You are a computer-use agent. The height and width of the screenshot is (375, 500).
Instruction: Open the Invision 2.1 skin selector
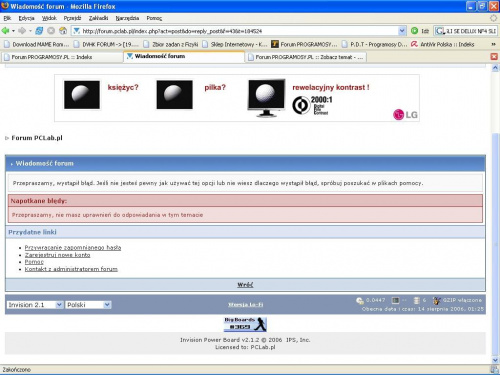tap(35, 305)
